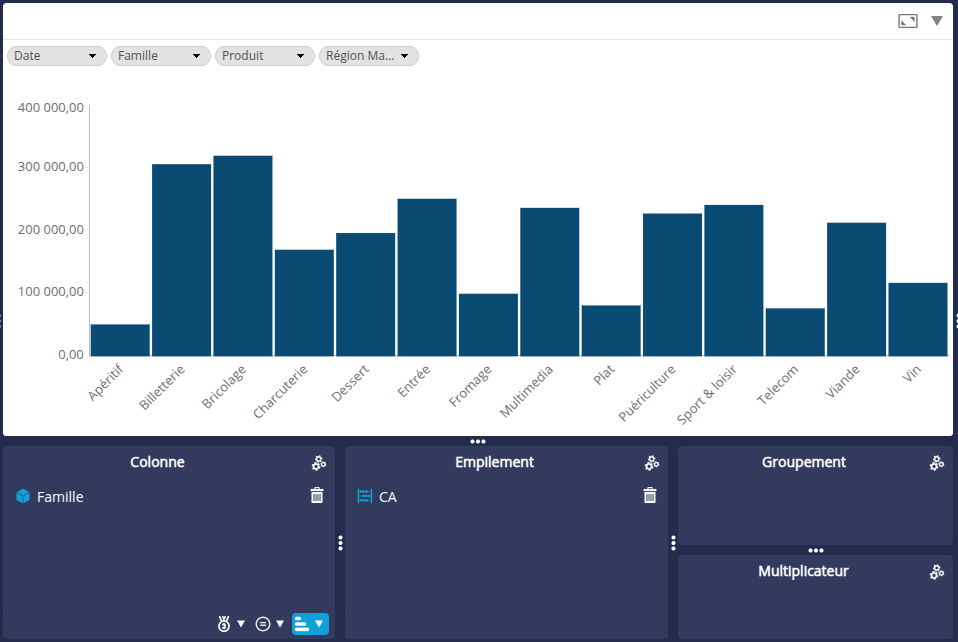Delete Famille from the Colonne panel
This screenshot has height=642, width=958.
point(317,495)
